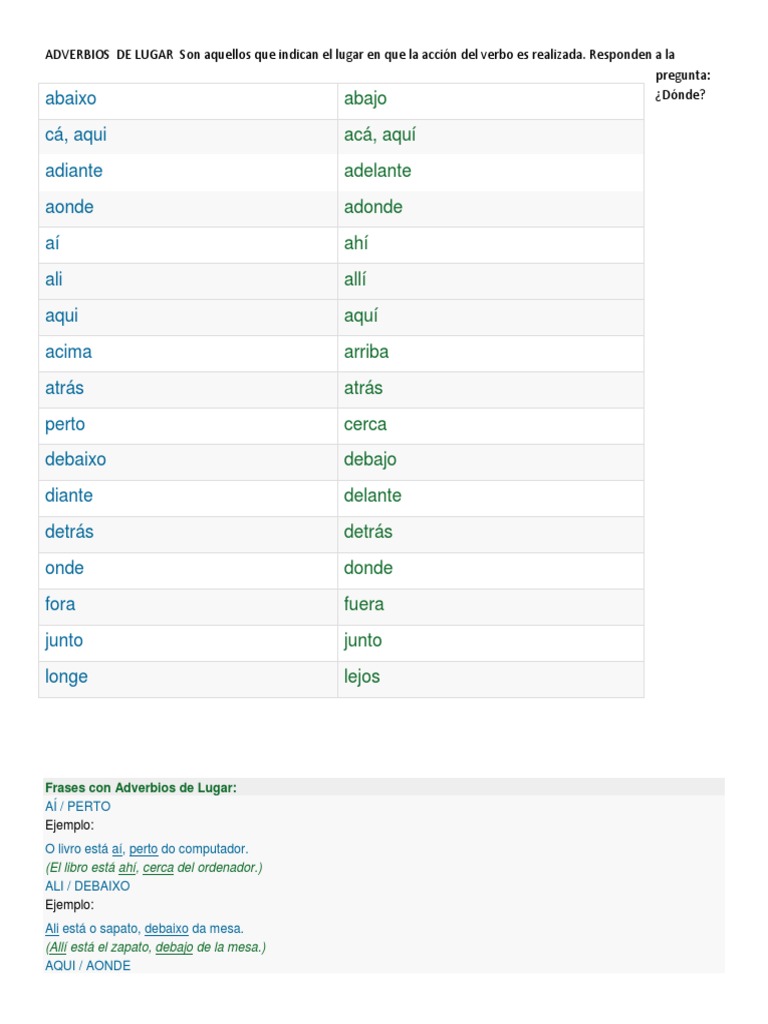Click the word 'fuera'
This screenshot has width=768, height=1024.
point(364,604)
